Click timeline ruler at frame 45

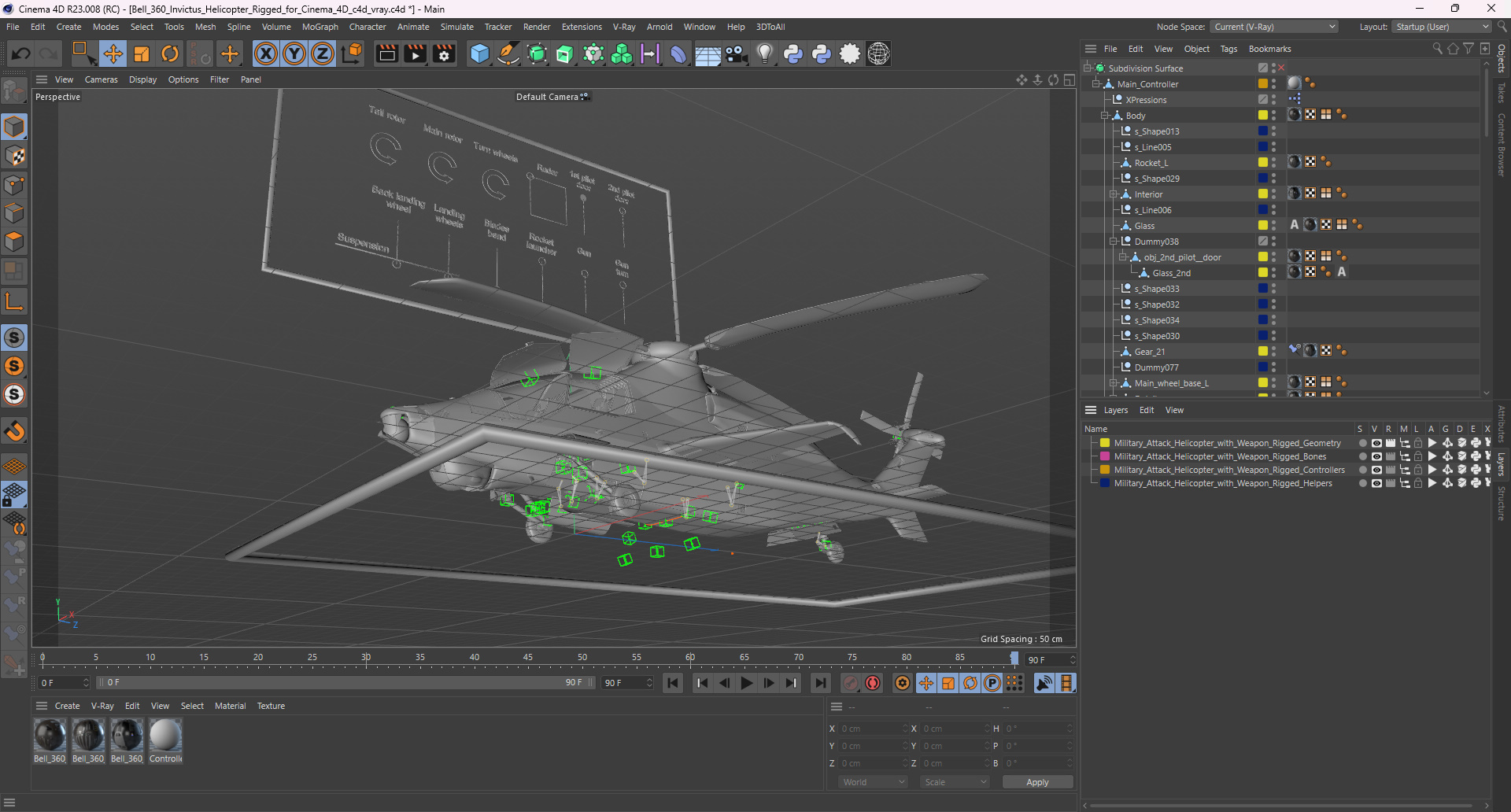coord(528,658)
